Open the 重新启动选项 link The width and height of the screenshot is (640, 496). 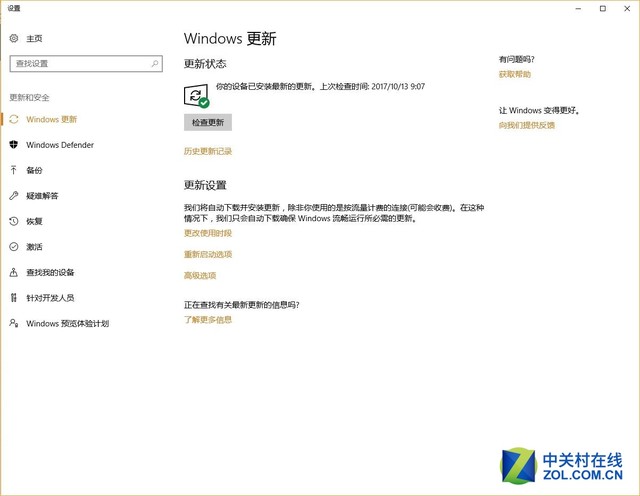[x=208, y=254]
